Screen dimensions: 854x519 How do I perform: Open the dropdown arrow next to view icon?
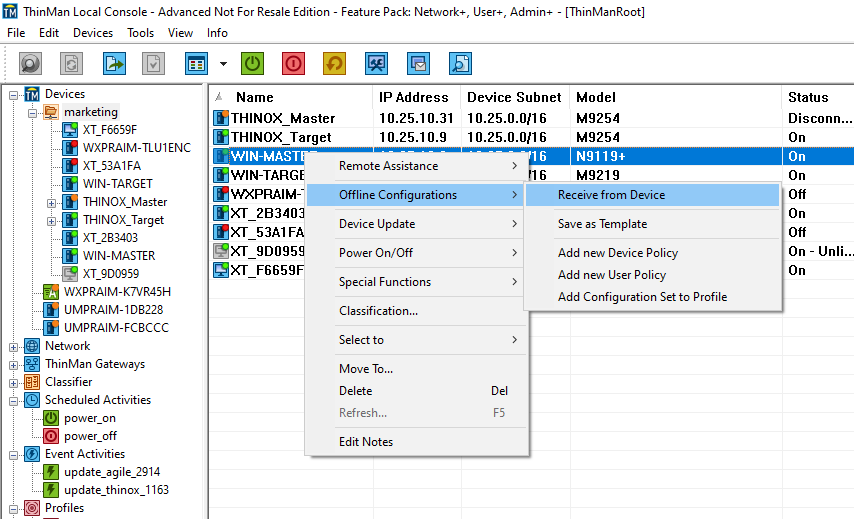click(x=223, y=64)
